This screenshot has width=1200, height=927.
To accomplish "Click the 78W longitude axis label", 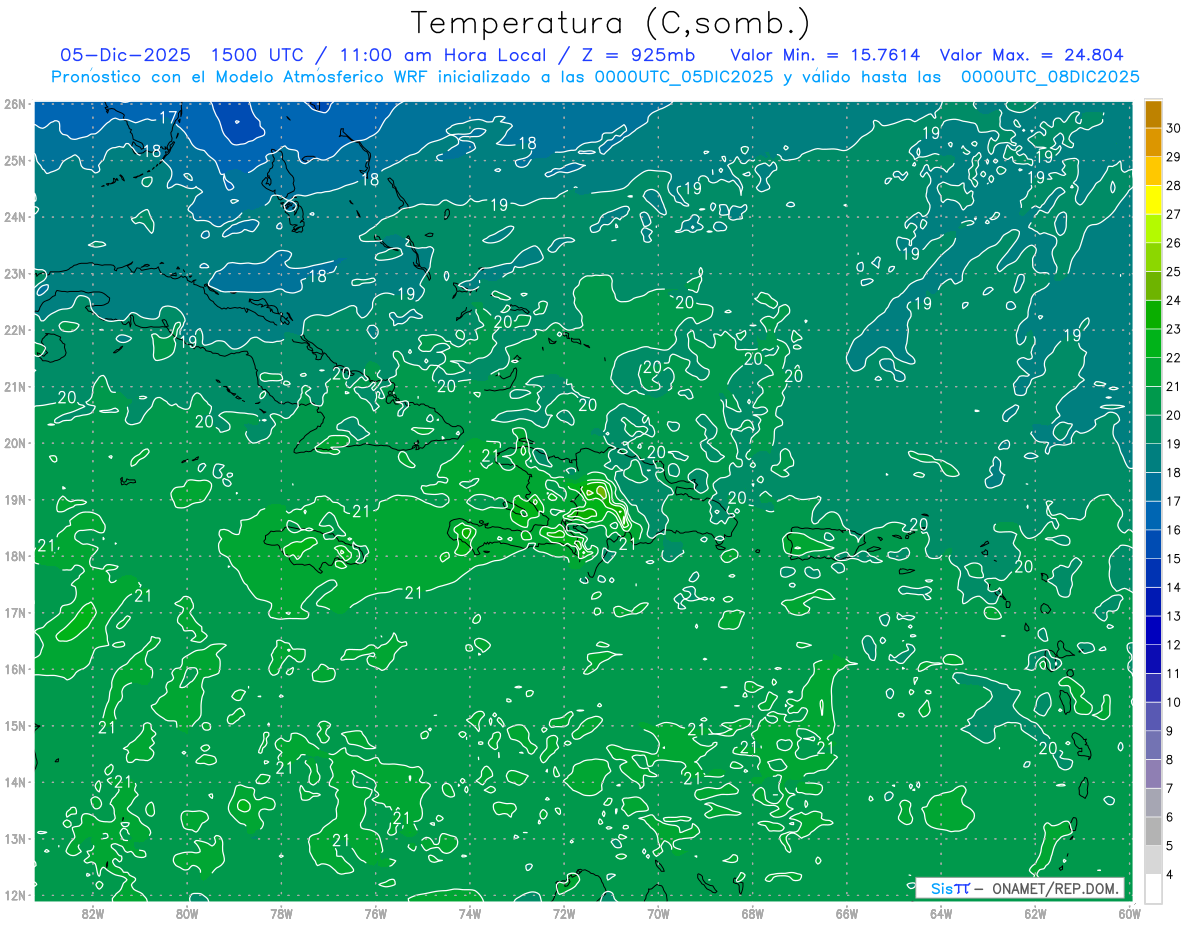I will pos(281,914).
